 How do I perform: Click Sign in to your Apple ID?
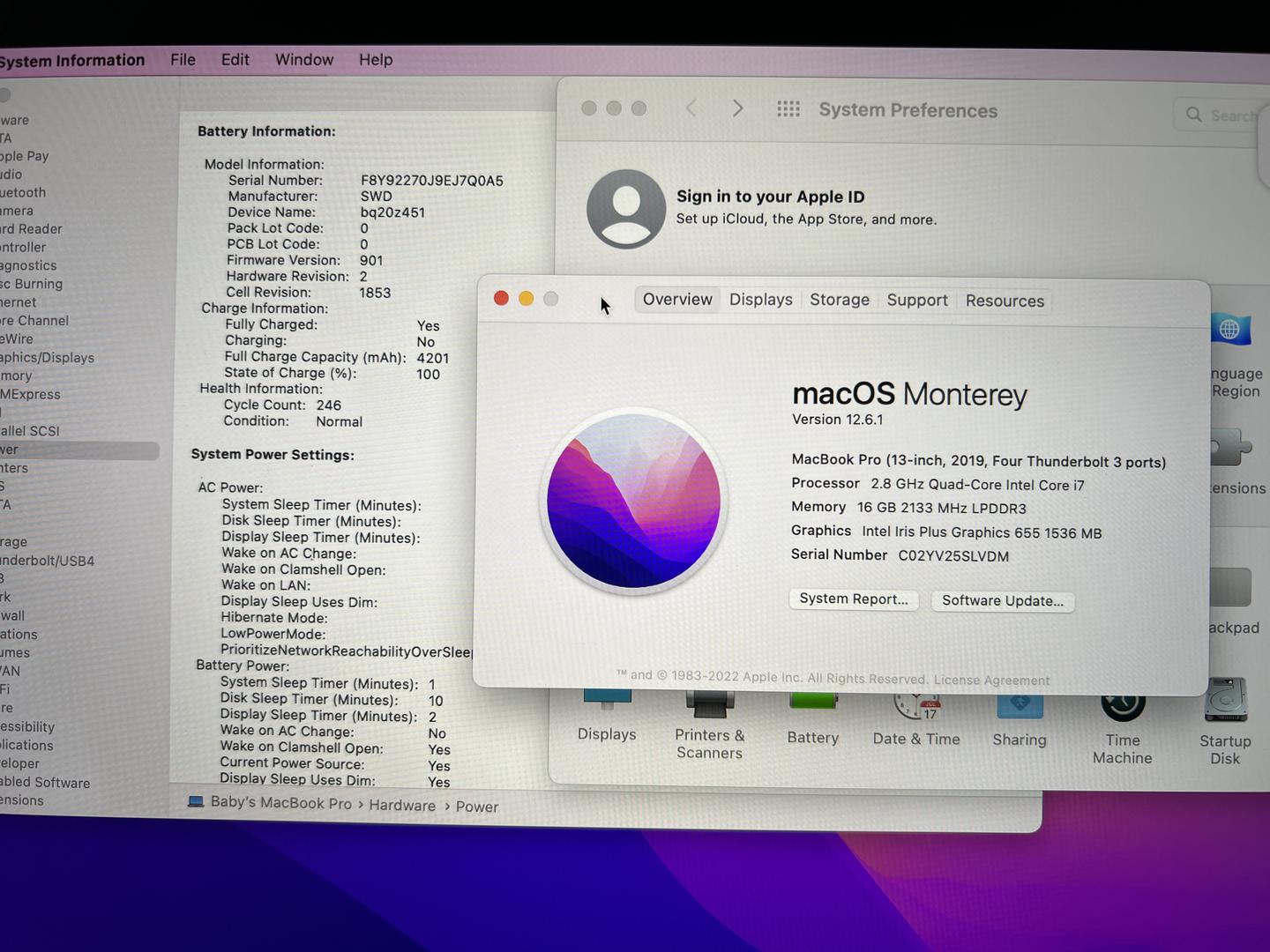click(x=770, y=197)
